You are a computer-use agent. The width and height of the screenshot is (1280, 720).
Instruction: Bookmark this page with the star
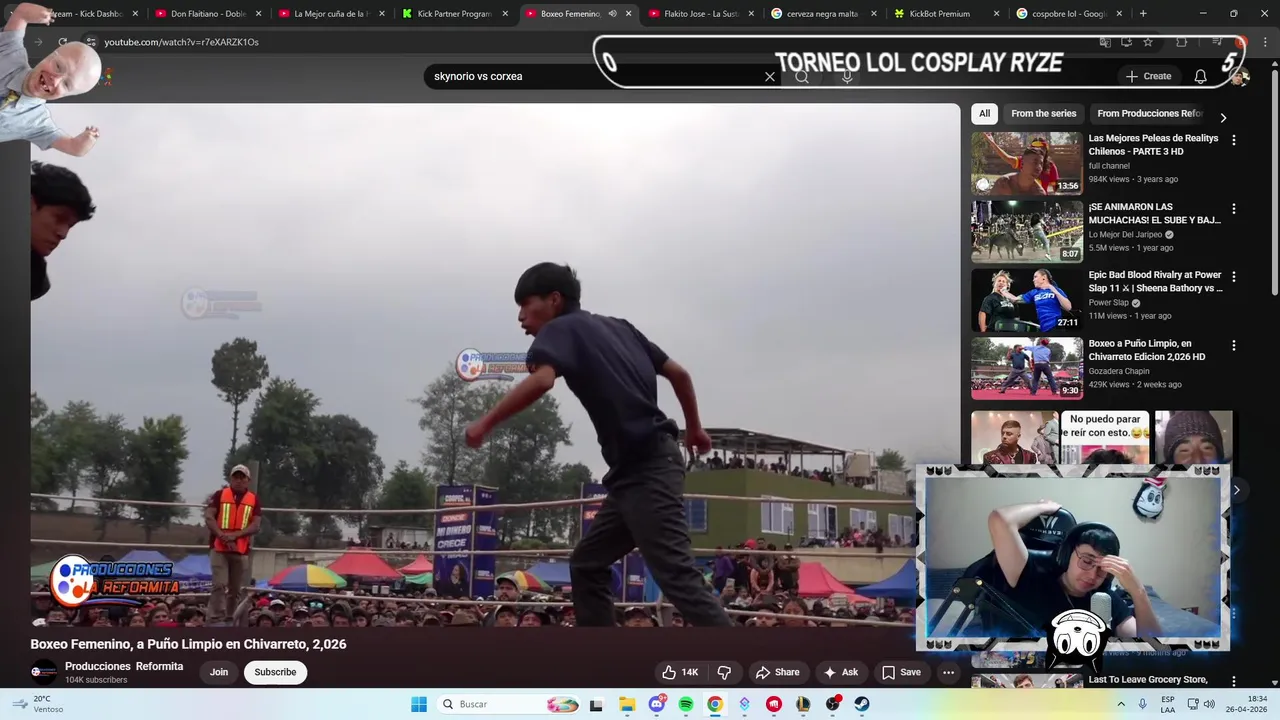pyautogui.click(x=1148, y=42)
